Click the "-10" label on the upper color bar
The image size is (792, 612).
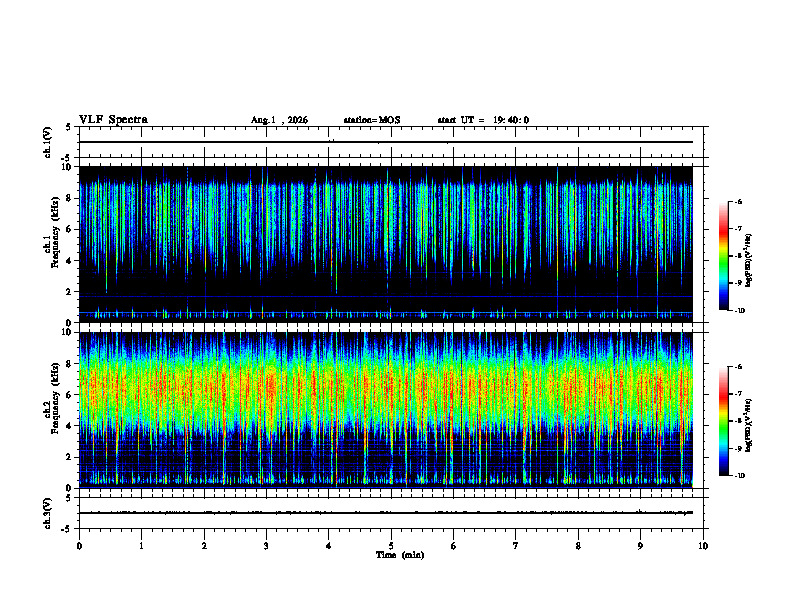(740, 311)
